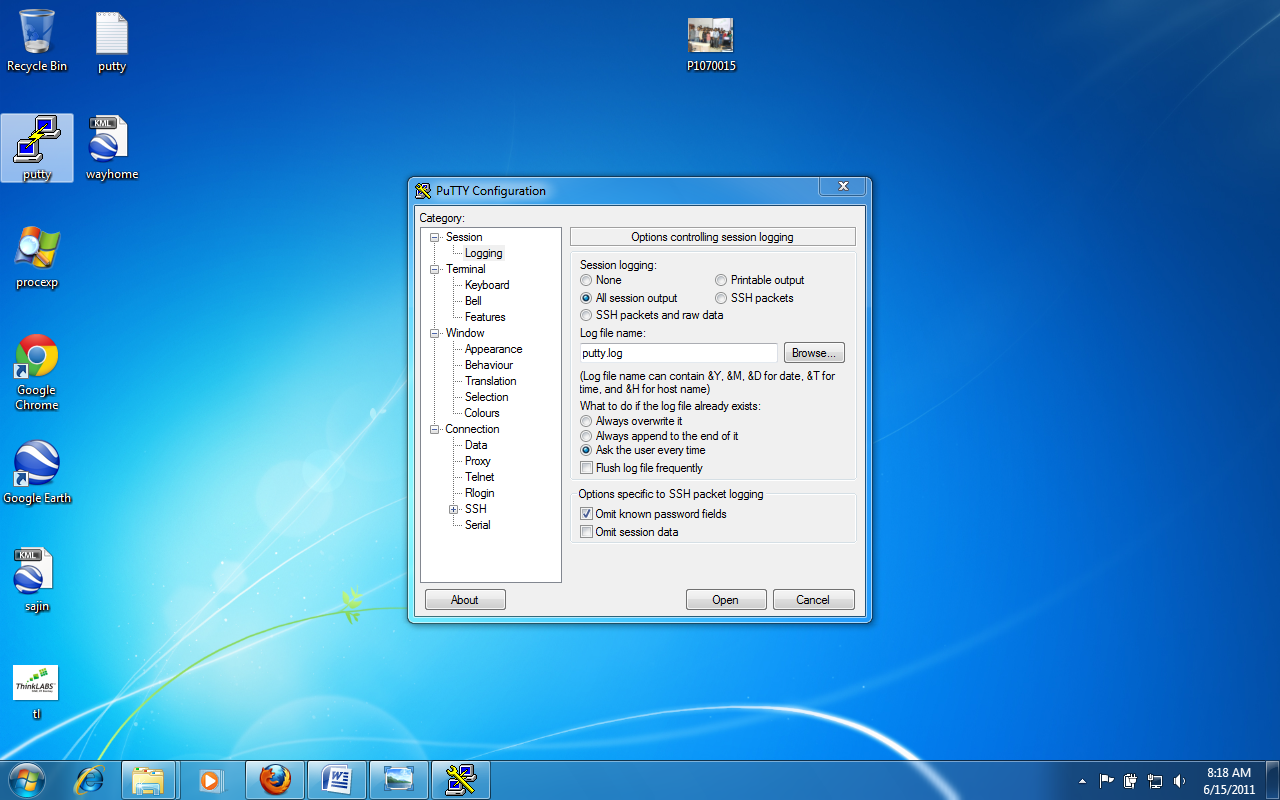1280x800 pixels.
Task: Select Bell category in tree
Action: (x=473, y=301)
